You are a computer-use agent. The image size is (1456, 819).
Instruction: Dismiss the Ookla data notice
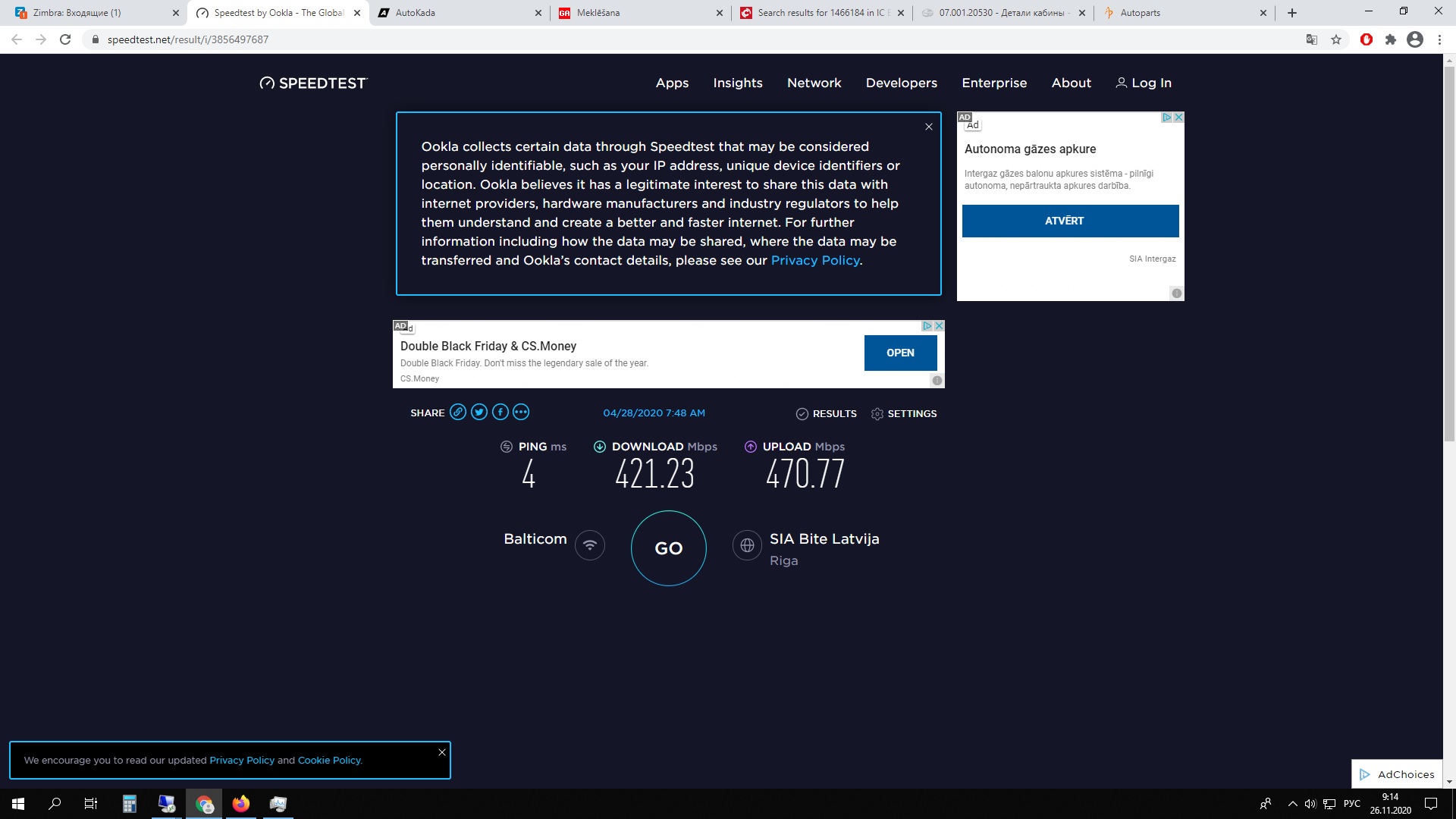[x=928, y=127]
